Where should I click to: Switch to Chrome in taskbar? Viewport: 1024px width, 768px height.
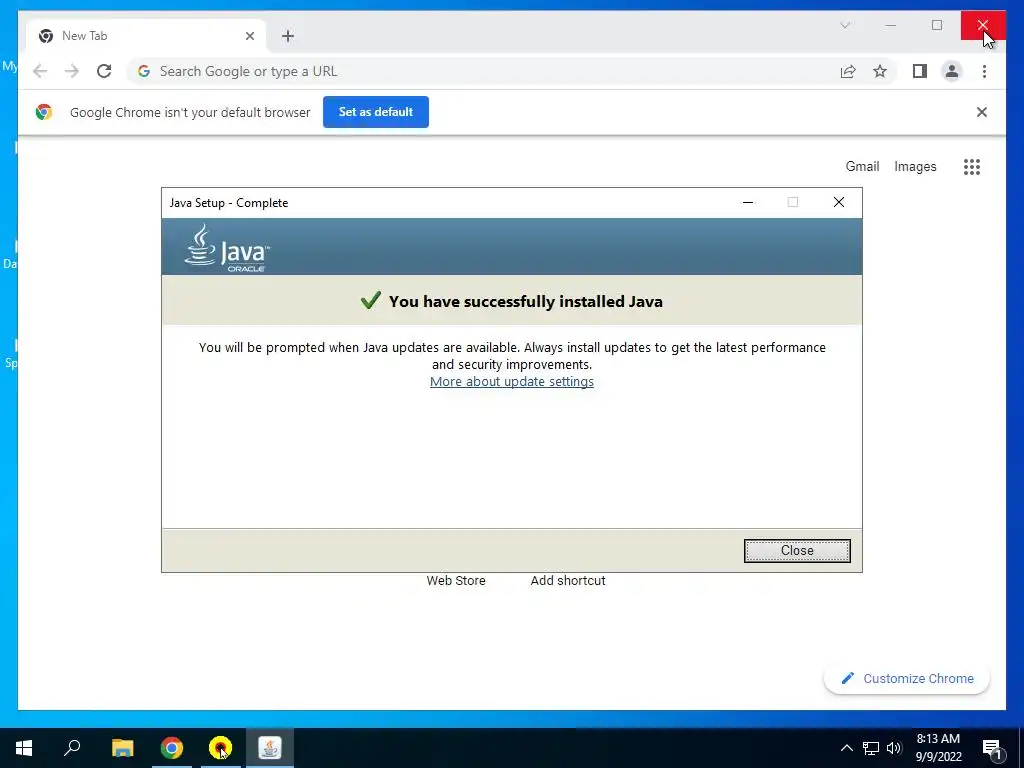click(x=172, y=748)
